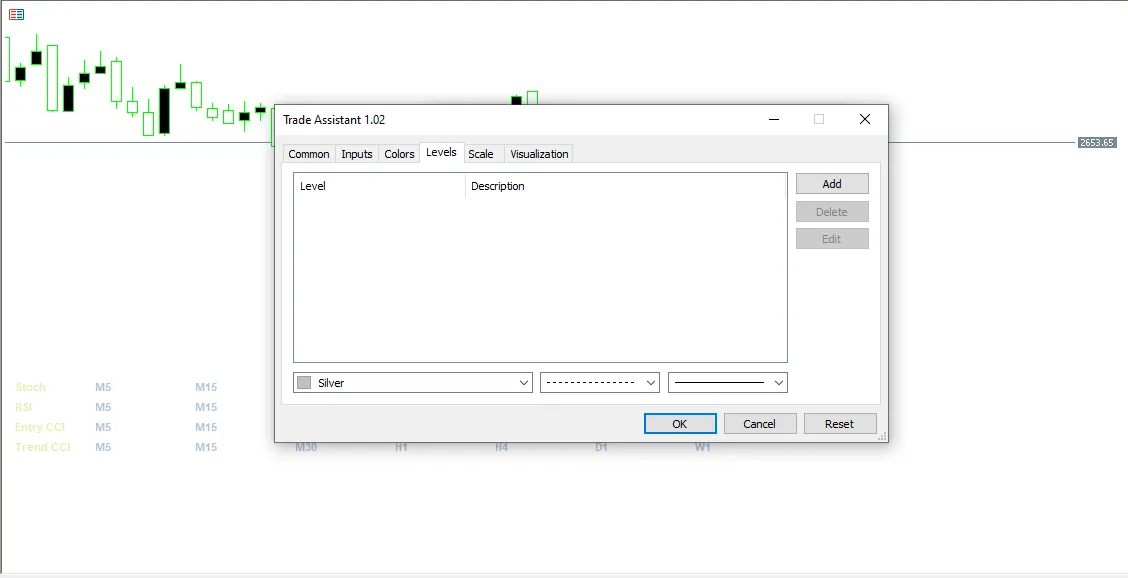Click the chart table icon at top-left
This screenshot has width=1128, height=578.
[16, 14]
